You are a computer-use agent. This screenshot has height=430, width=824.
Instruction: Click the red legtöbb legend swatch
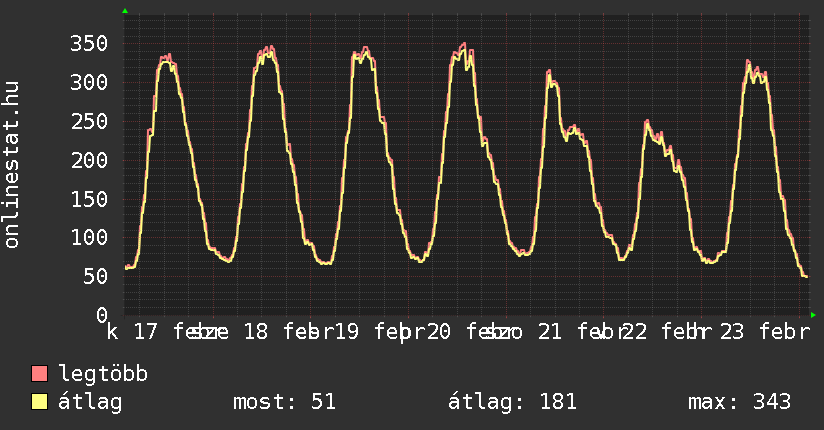[40, 374]
